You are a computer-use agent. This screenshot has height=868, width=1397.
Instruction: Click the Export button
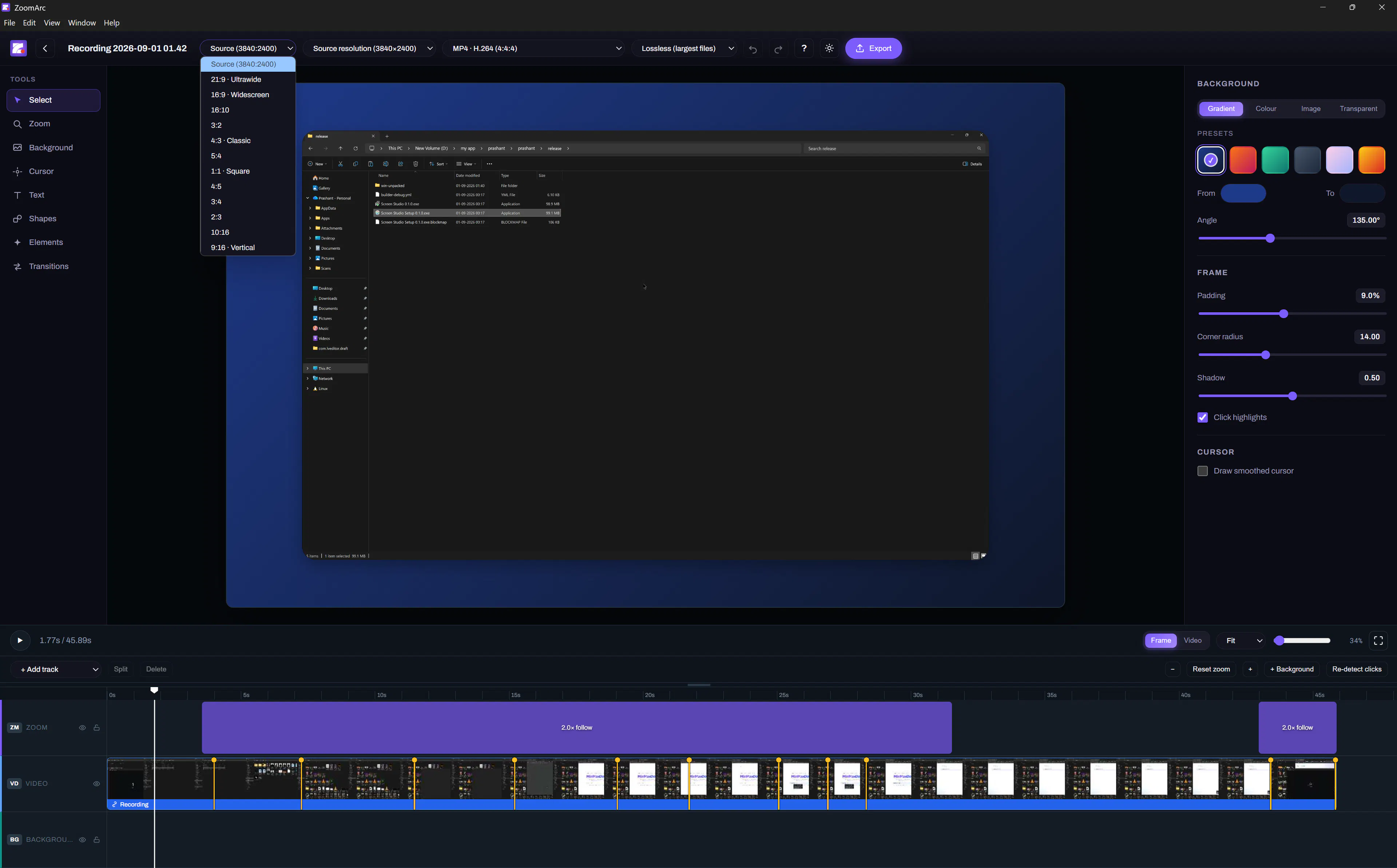(x=873, y=49)
